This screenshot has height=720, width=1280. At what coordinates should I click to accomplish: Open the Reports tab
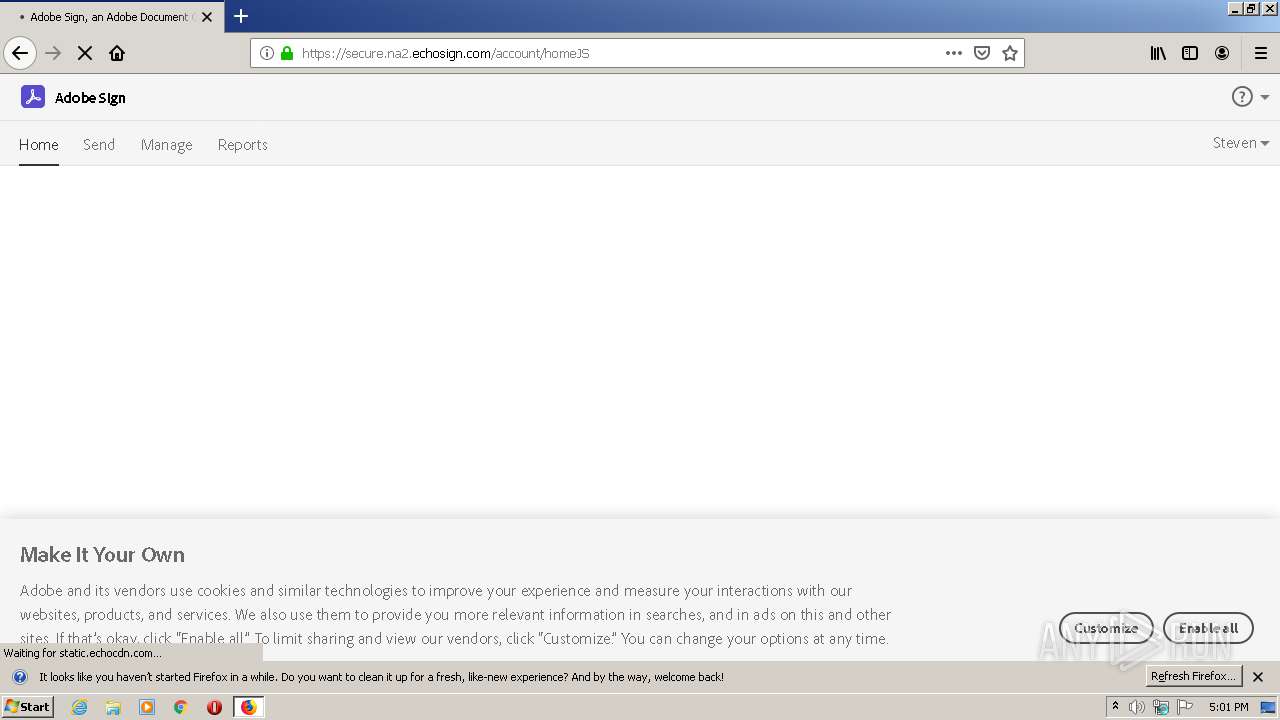243,144
